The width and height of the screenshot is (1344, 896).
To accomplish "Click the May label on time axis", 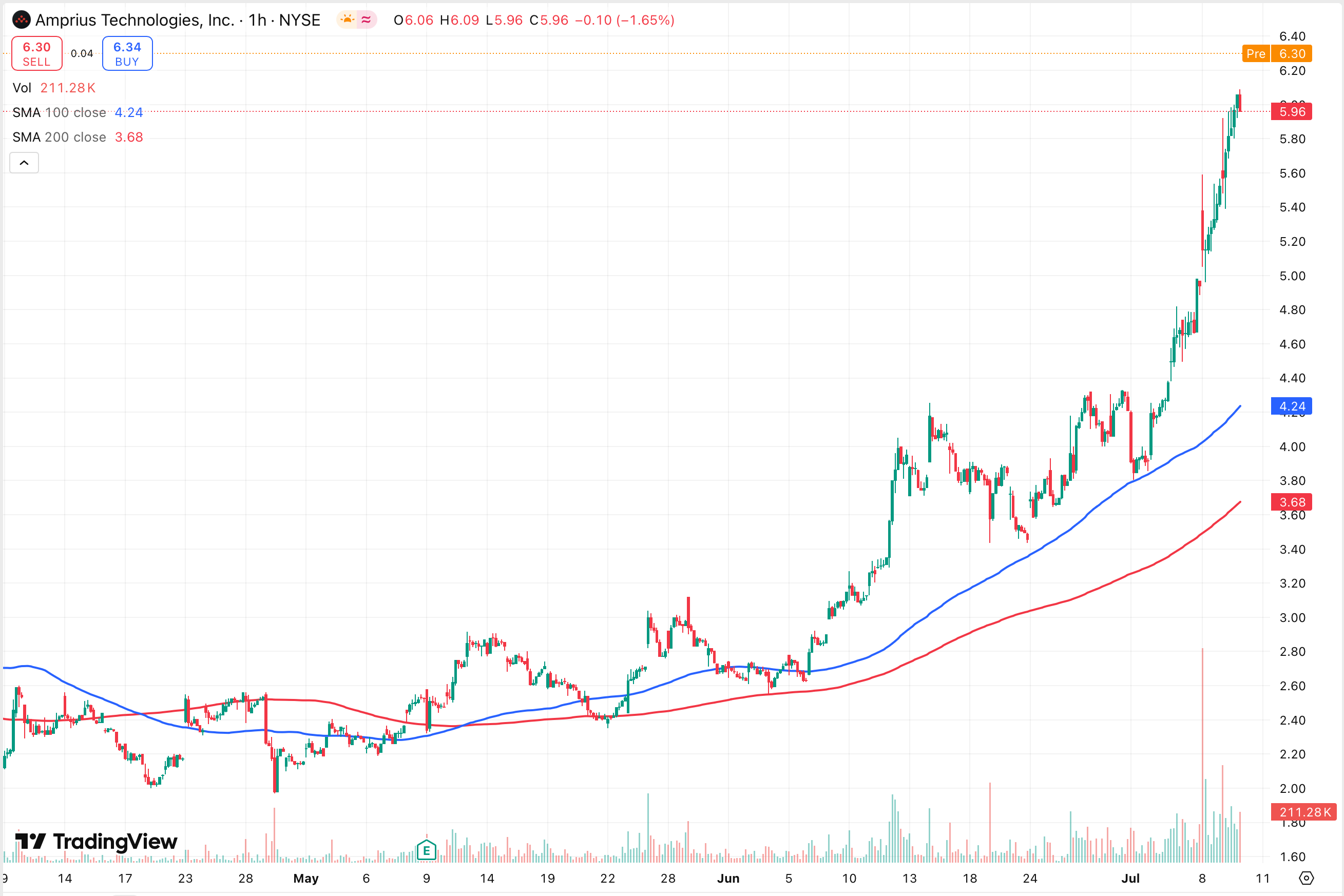I will 305,878.
